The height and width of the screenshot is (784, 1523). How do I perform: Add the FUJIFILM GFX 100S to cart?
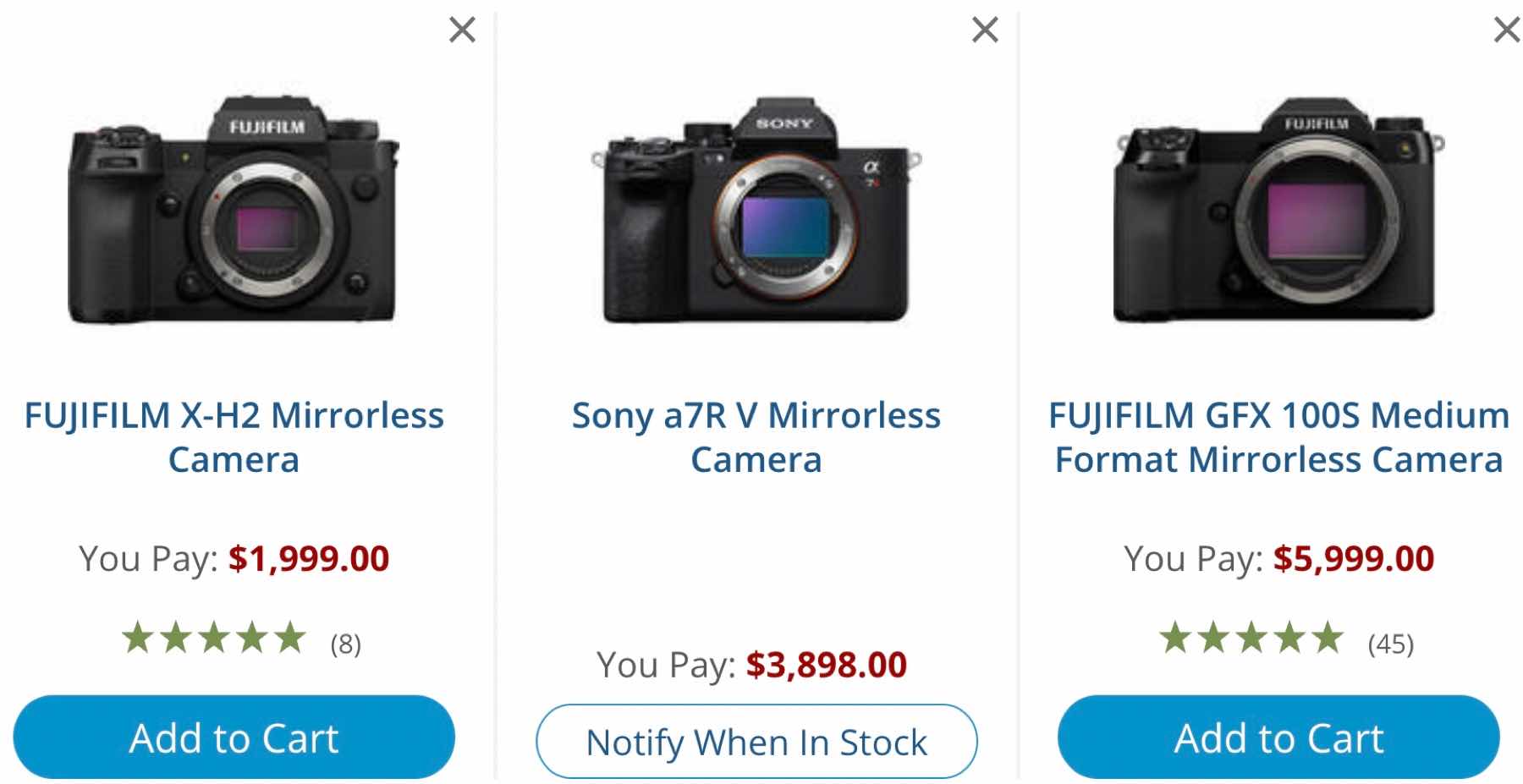(x=1278, y=737)
